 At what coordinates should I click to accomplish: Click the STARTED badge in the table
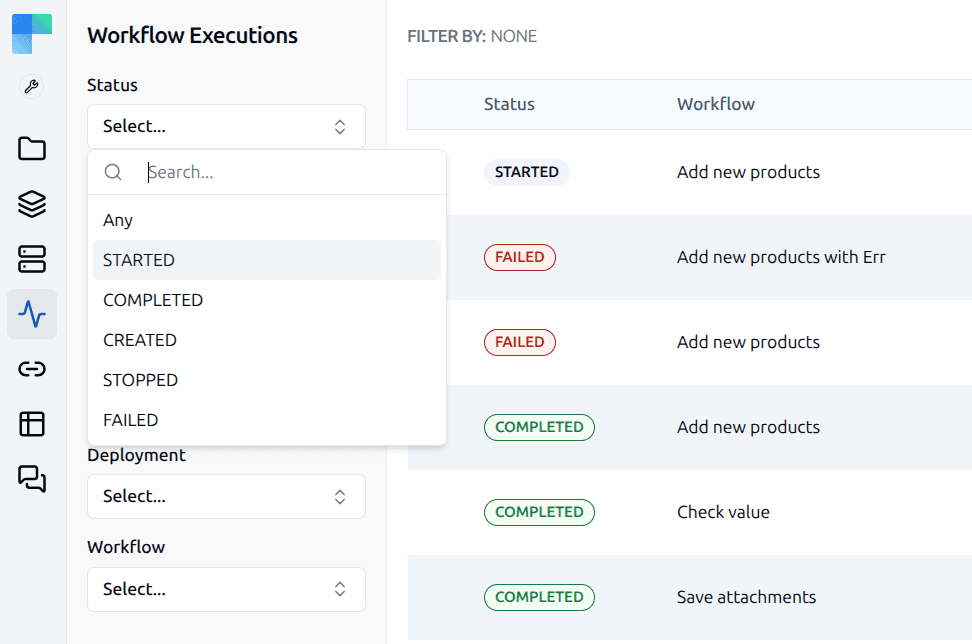tap(526, 172)
